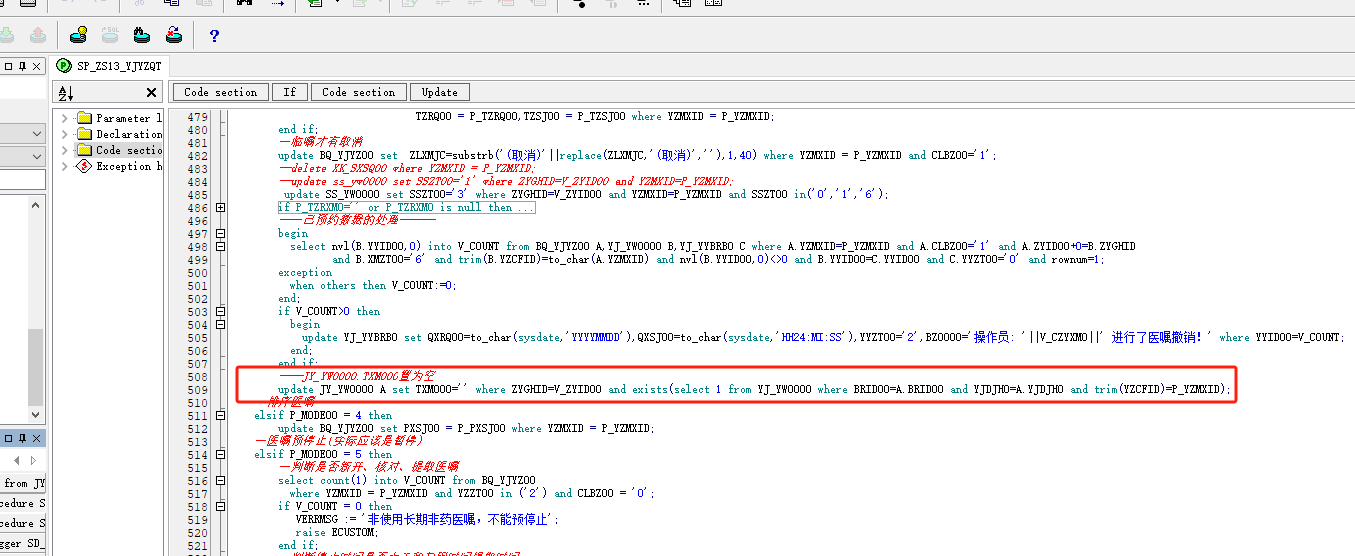Viewport: 1355px width, 556px height.
Task: Sort code contents with the A-Z icon
Action: [66, 93]
